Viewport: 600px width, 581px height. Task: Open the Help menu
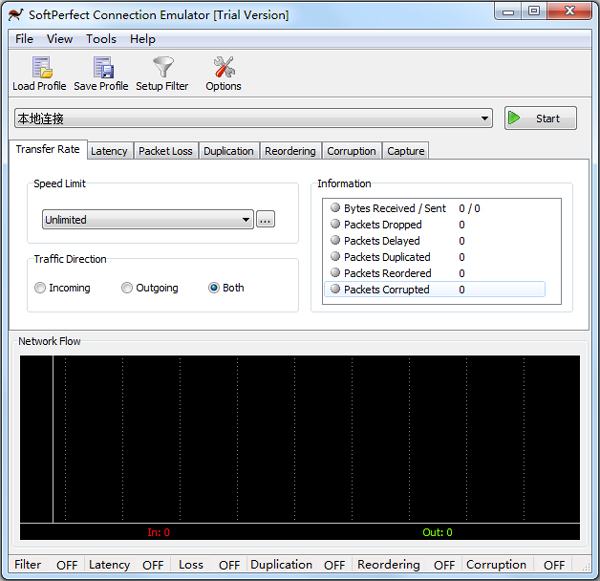tap(143, 39)
